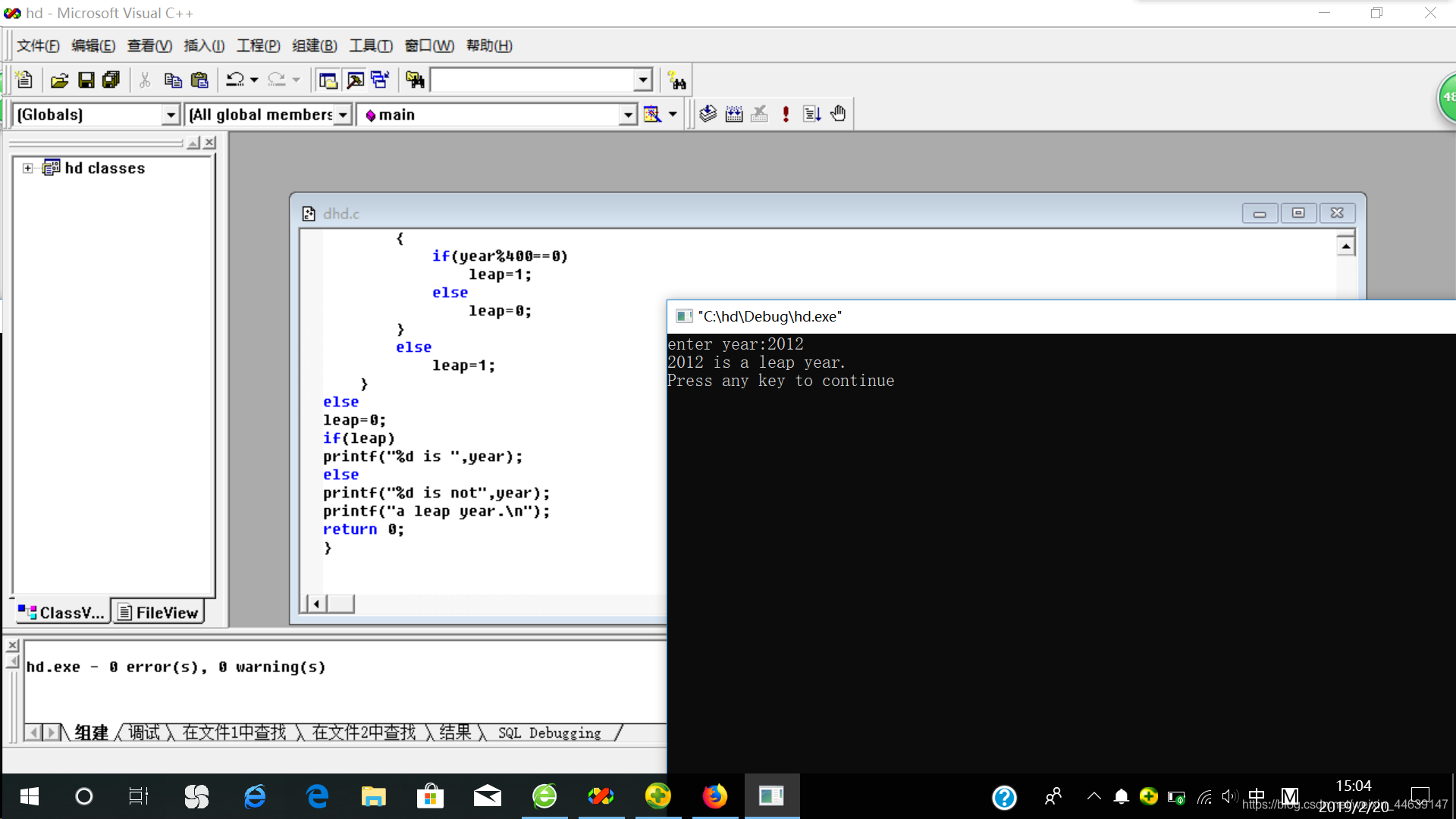
Task: Switch to the 调试 output tab
Action: [x=144, y=733]
